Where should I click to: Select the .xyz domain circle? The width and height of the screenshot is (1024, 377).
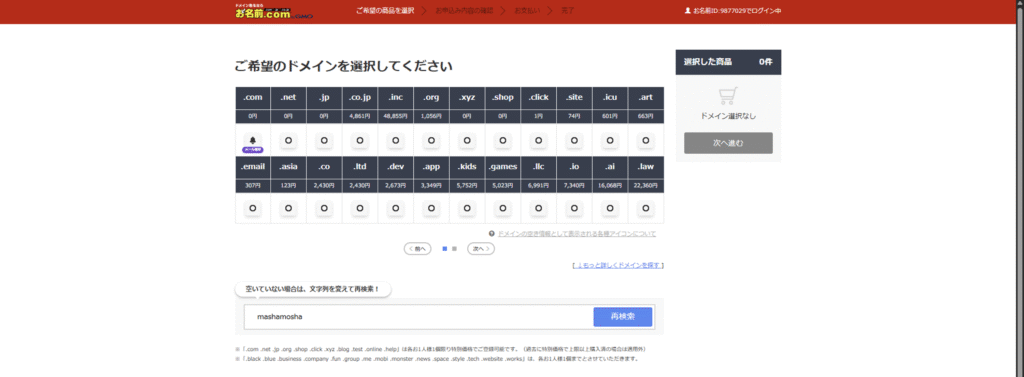[467, 140]
